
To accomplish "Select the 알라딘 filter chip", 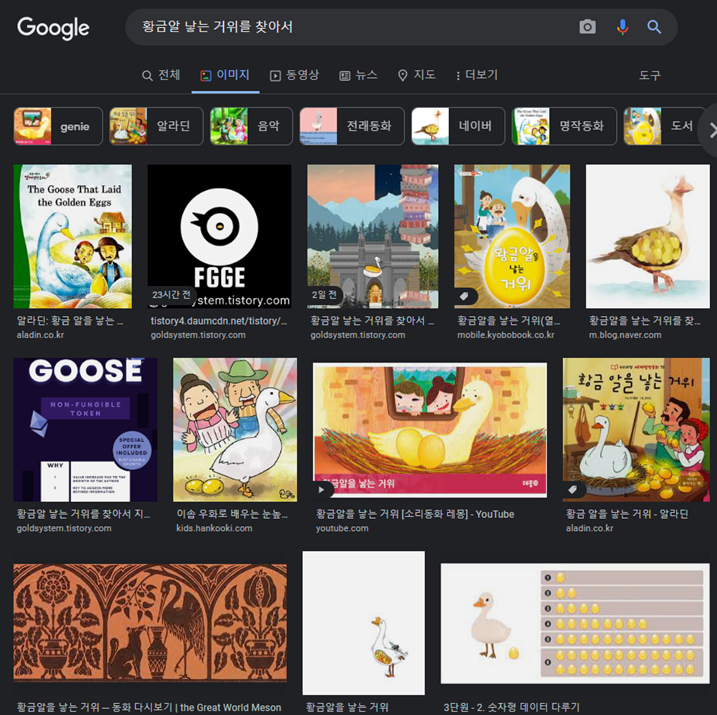I will point(156,126).
